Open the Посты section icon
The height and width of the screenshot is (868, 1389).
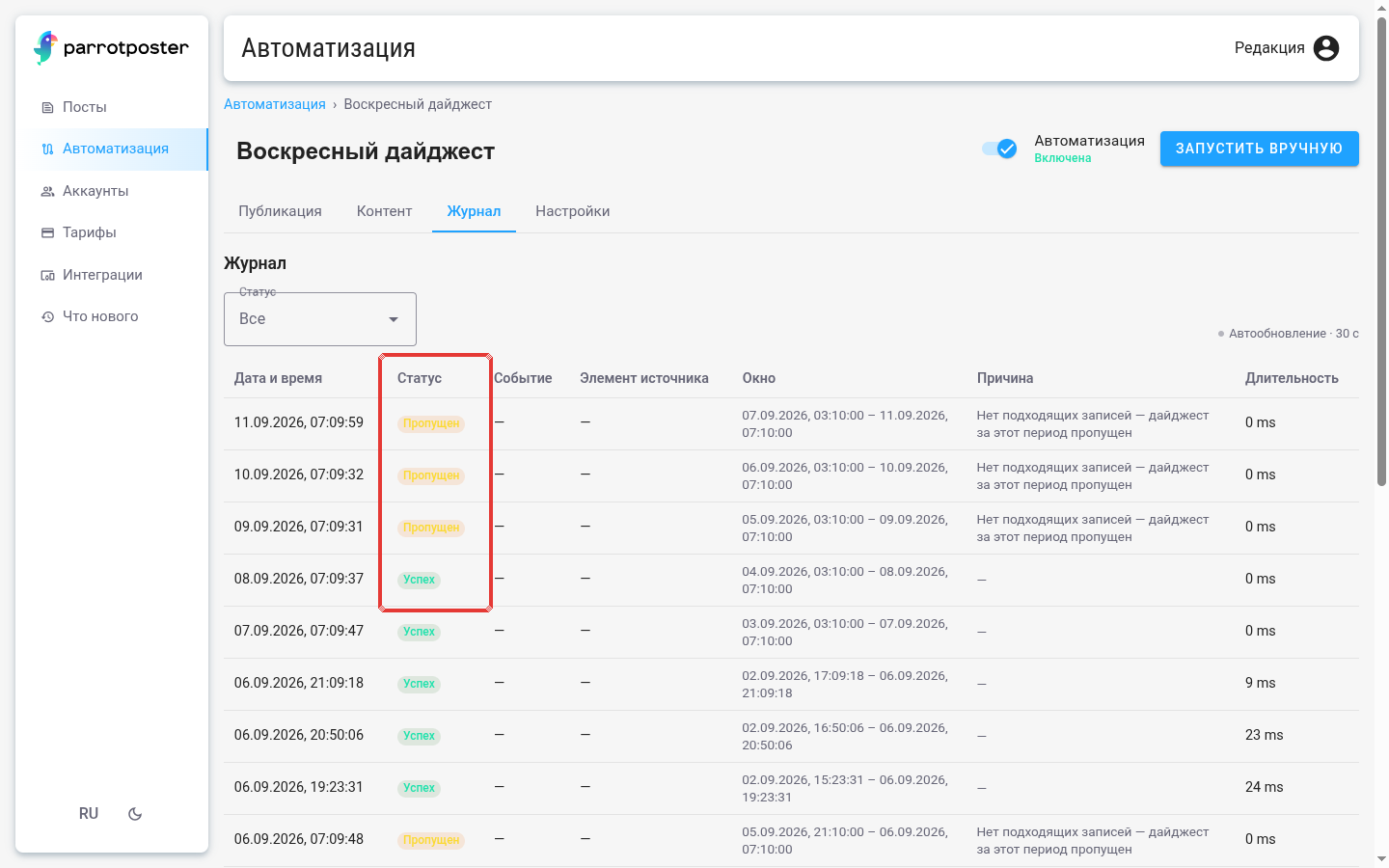pyautogui.click(x=47, y=107)
